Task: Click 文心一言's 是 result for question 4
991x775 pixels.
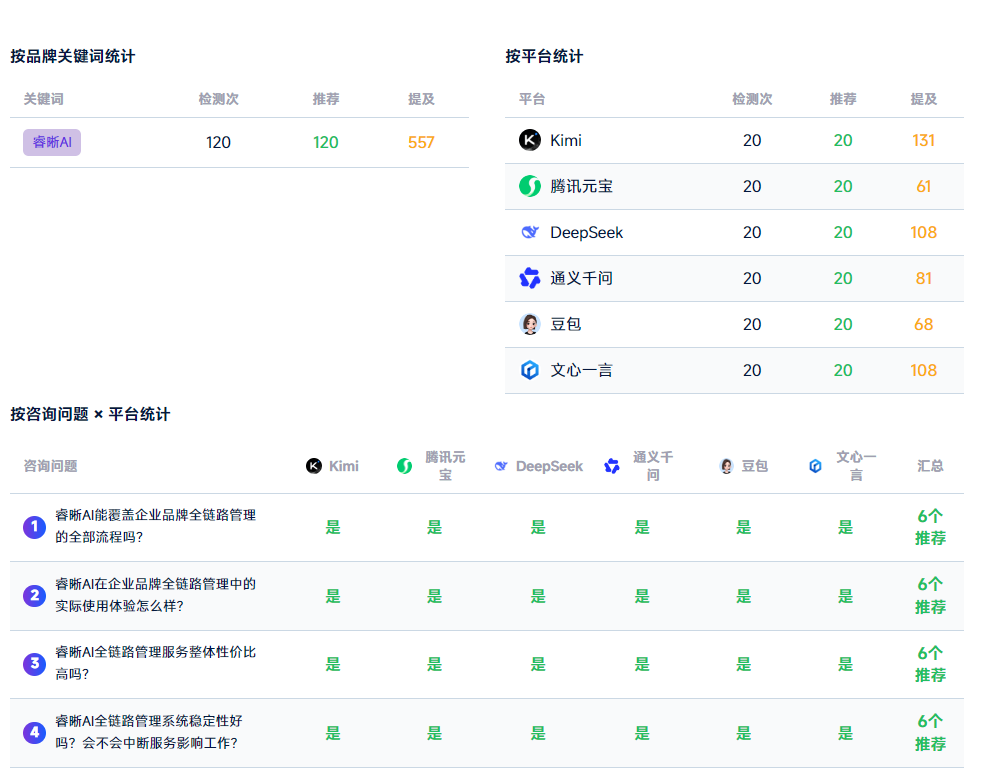Action: (846, 733)
